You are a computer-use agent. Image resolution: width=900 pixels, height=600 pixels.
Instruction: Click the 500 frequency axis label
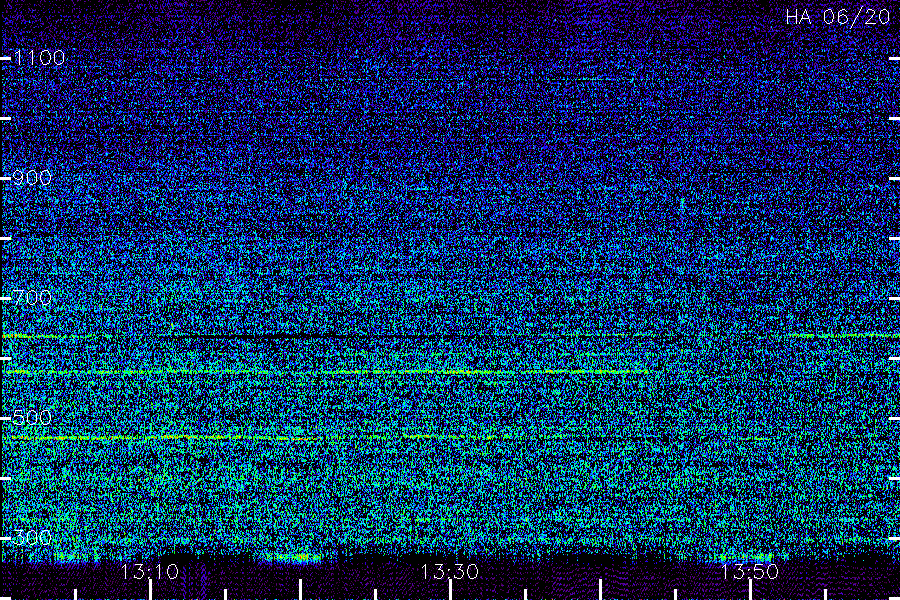pyautogui.click(x=32, y=417)
